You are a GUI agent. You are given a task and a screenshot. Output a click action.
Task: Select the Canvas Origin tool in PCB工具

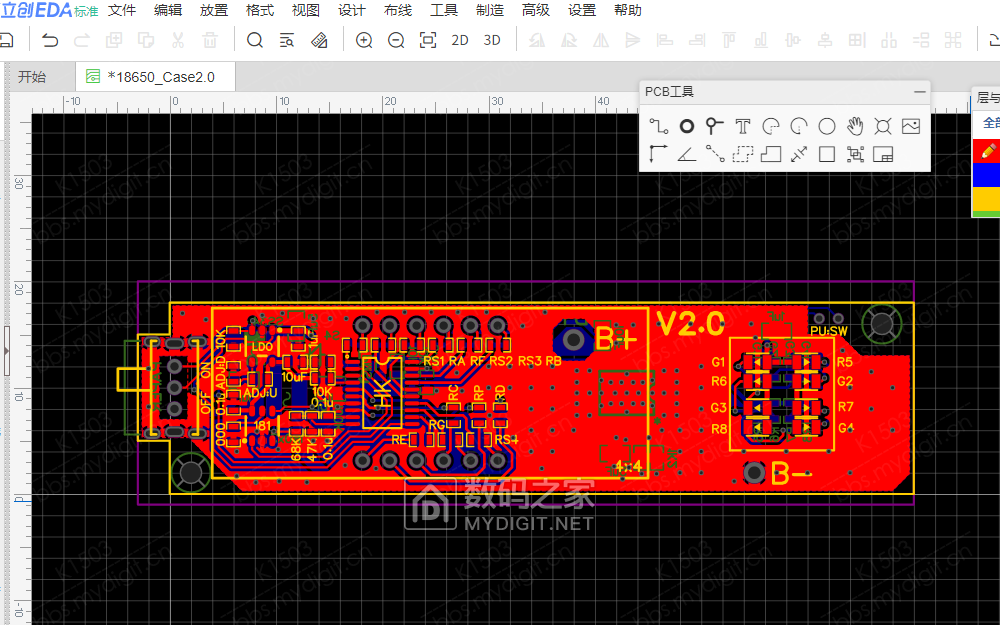point(659,154)
